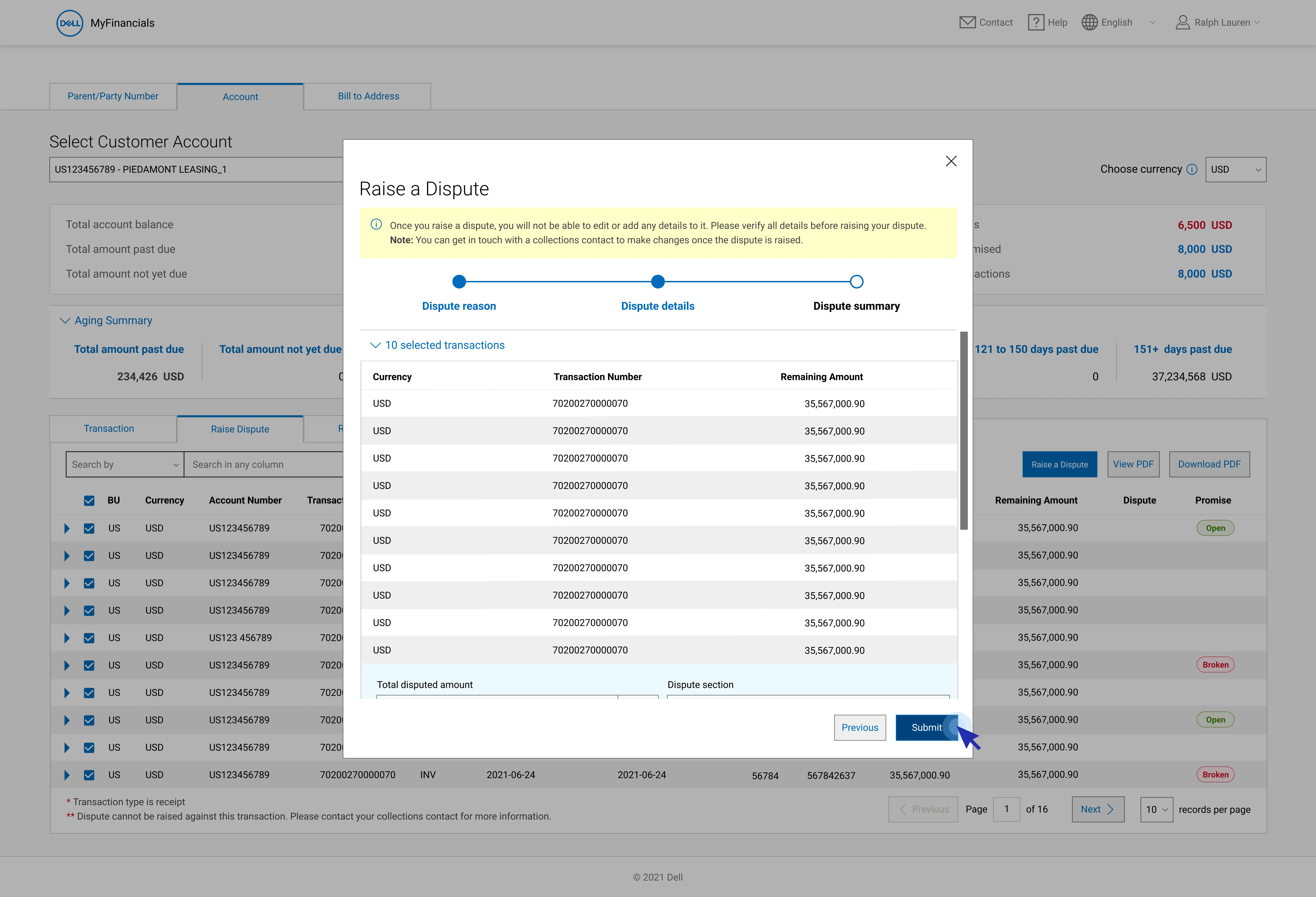Click the Search in any column field
The width and height of the screenshot is (1316, 897).
tap(263, 464)
